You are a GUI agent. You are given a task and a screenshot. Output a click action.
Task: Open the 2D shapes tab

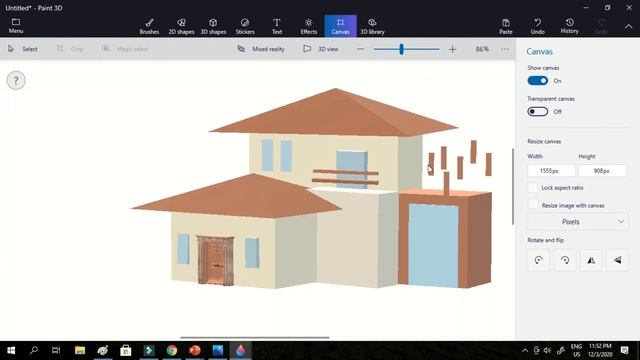pos(181,26)
